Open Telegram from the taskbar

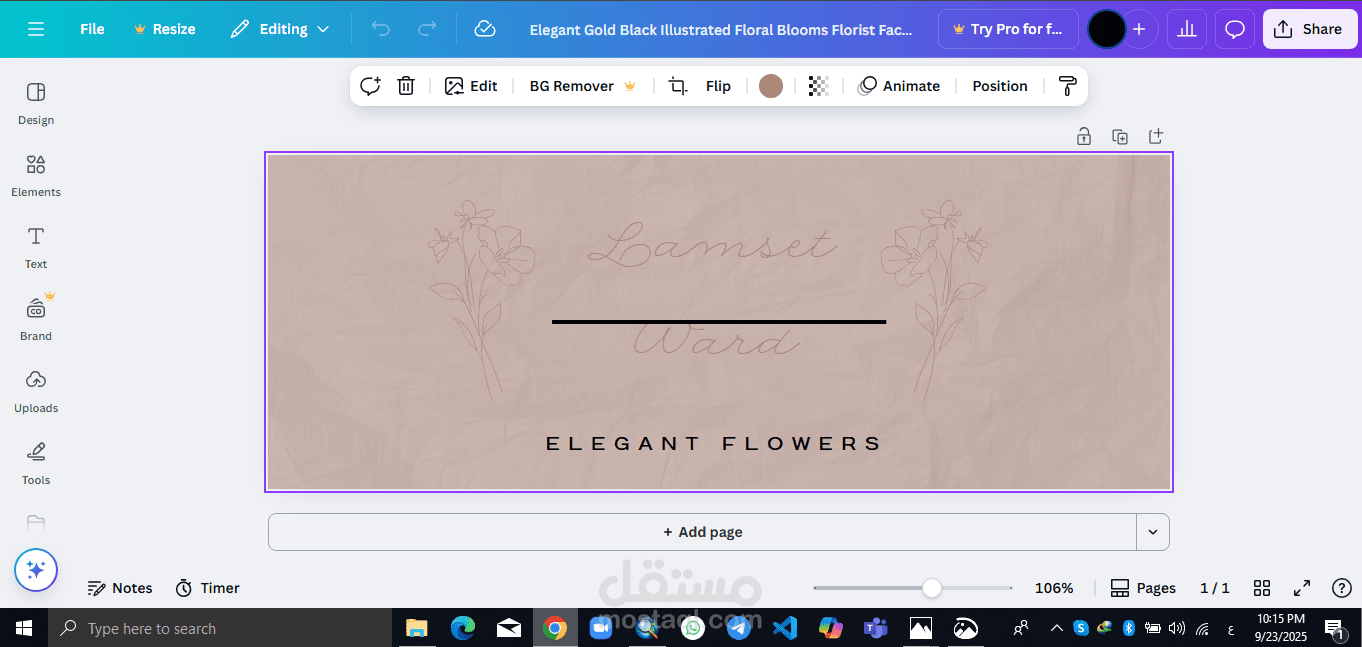tap(739, 628)
